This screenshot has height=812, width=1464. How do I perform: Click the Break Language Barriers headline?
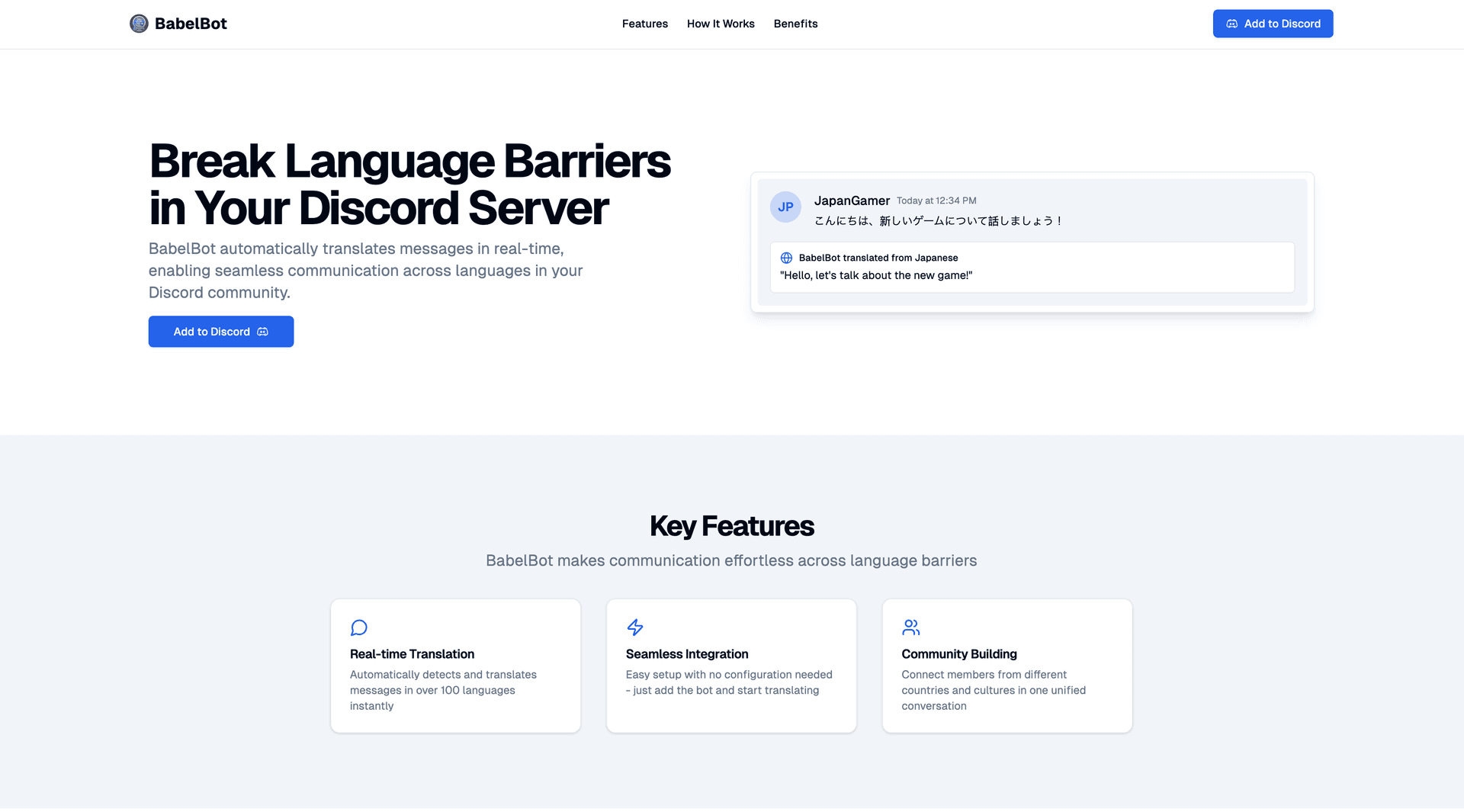tap(409, 185)
